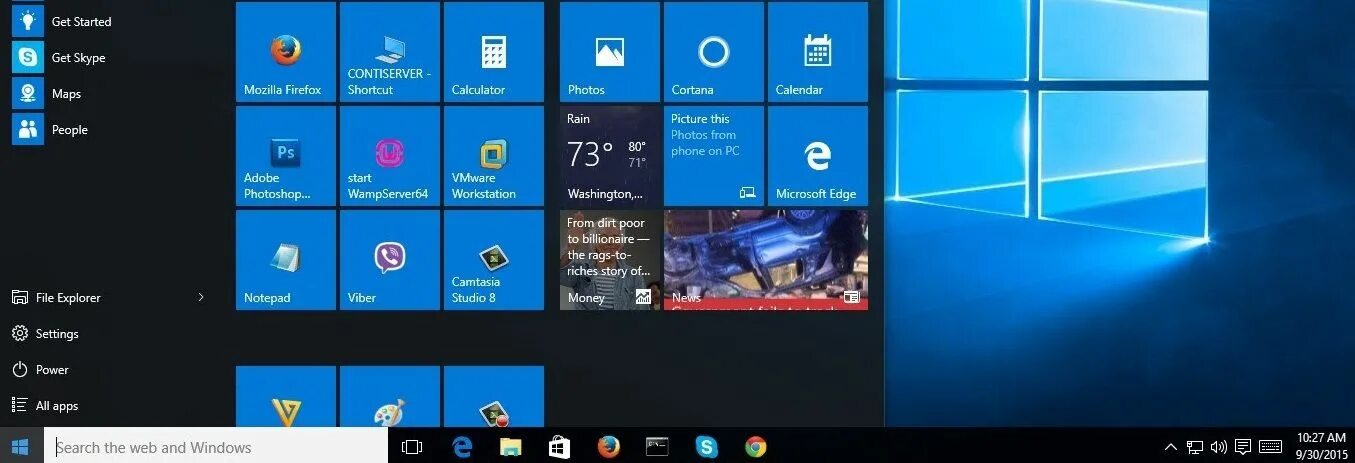
Task: Launch the Viber tile
Action: pos(389,260)
